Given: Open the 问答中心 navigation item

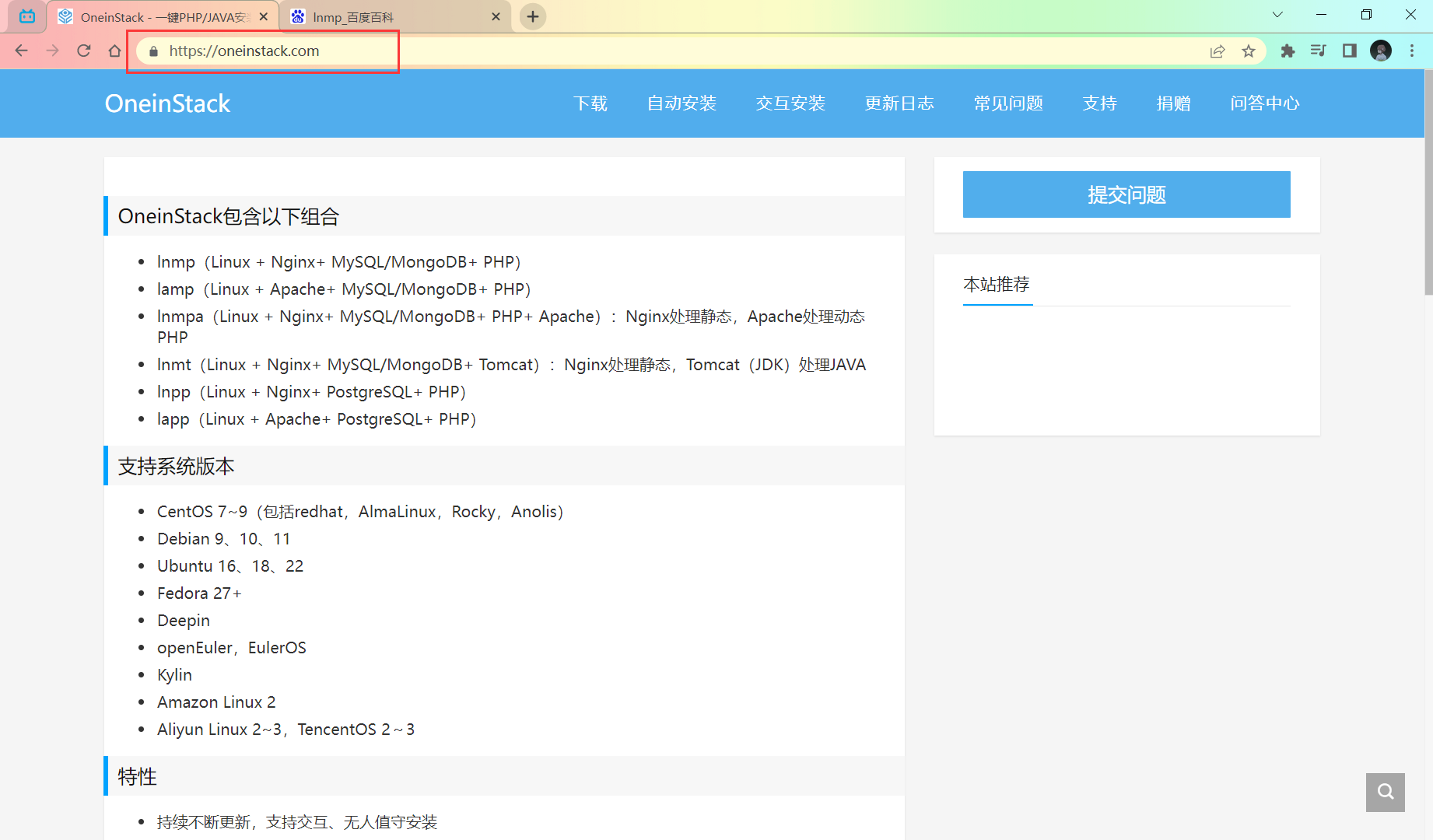Looking at the screenshot, I should pos(1265,103).
